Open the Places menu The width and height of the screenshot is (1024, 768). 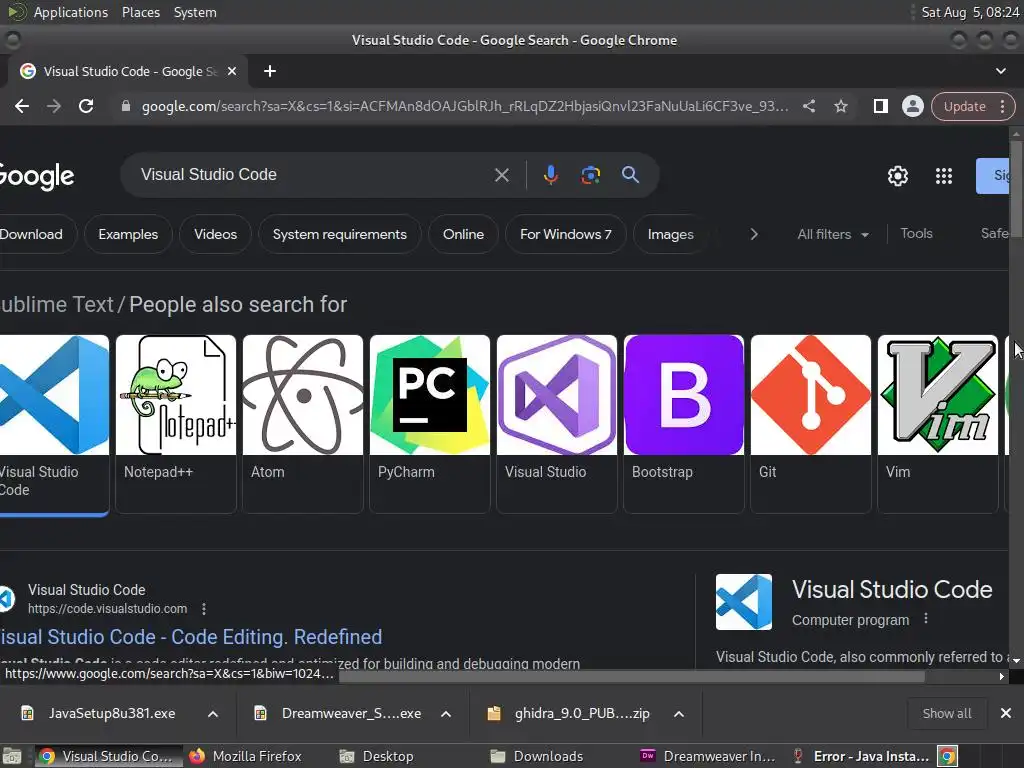[x=140, y=12]
